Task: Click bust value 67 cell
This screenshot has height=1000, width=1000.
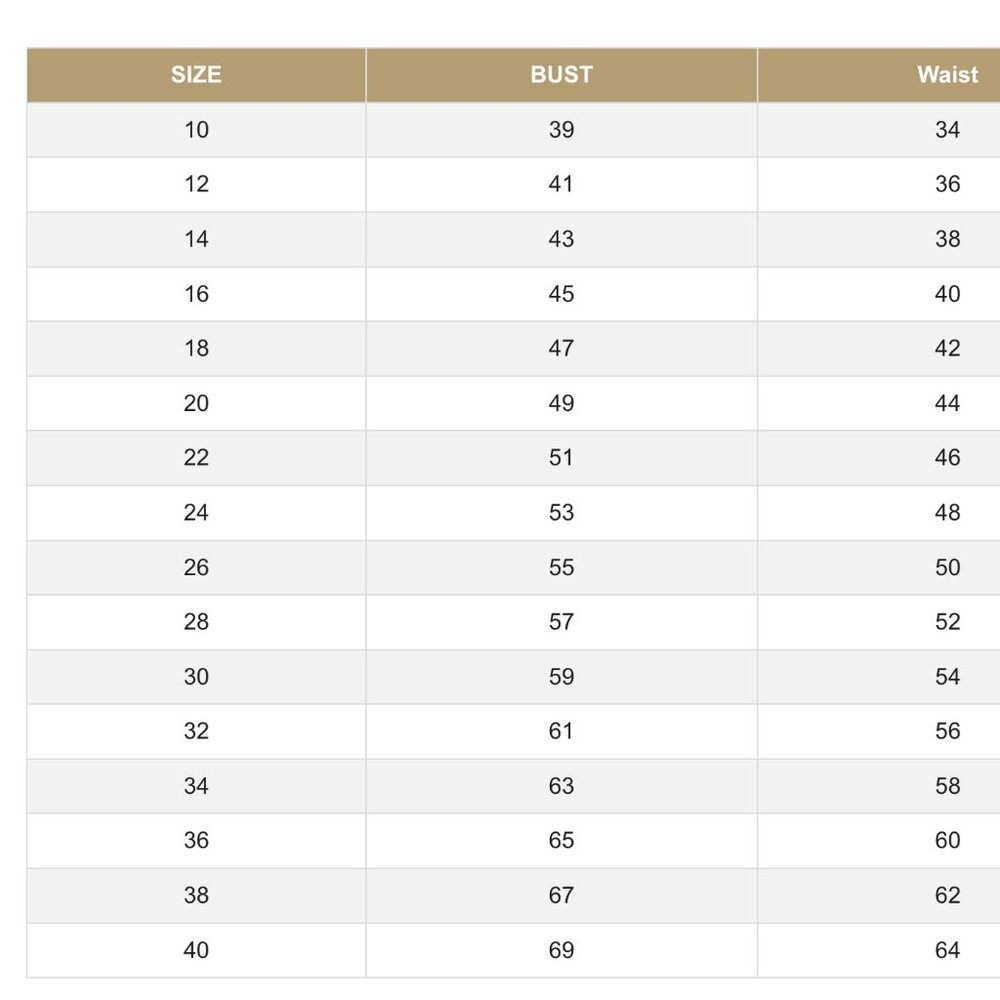Action: coord(561,895)
